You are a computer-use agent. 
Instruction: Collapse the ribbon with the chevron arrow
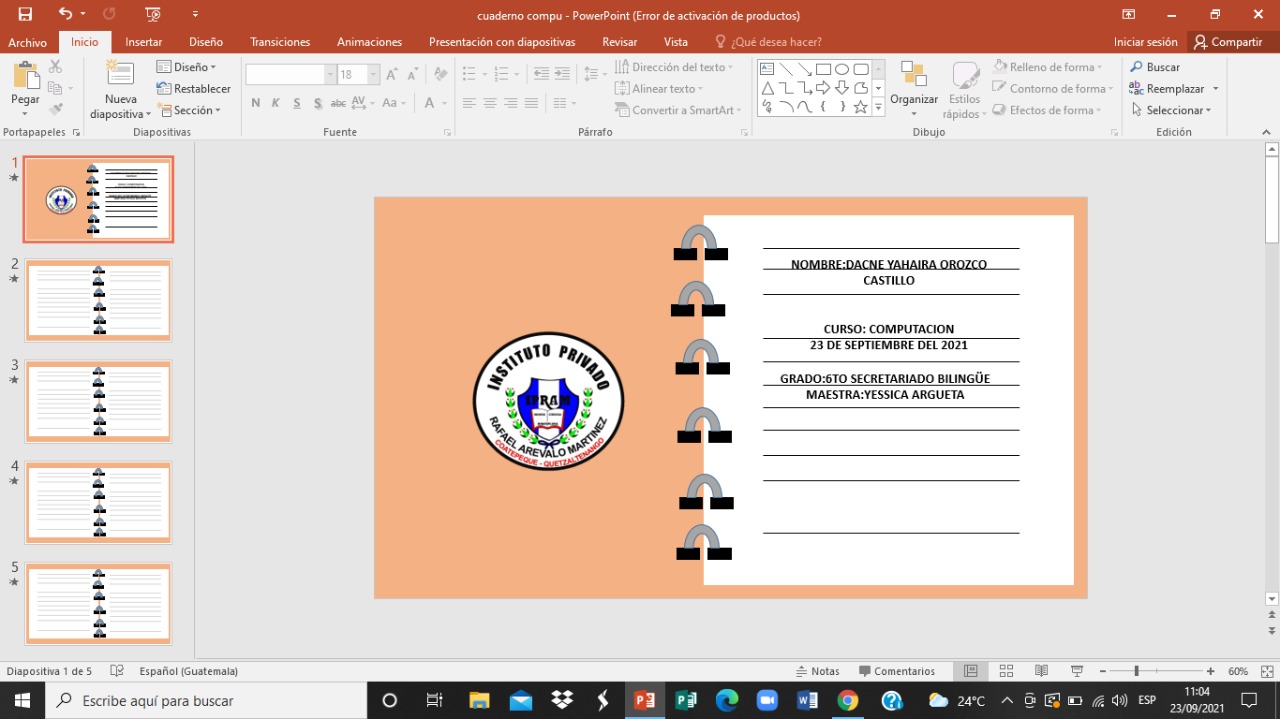1267,132
